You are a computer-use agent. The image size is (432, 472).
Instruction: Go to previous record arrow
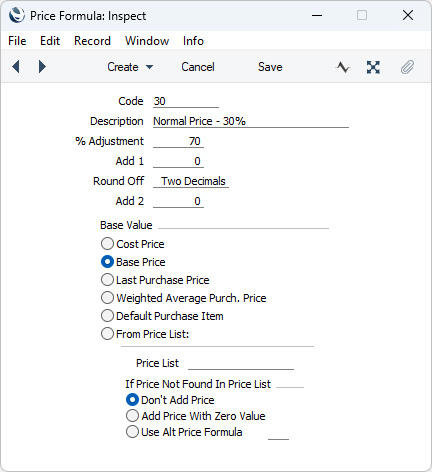click(x=16, y=67)
